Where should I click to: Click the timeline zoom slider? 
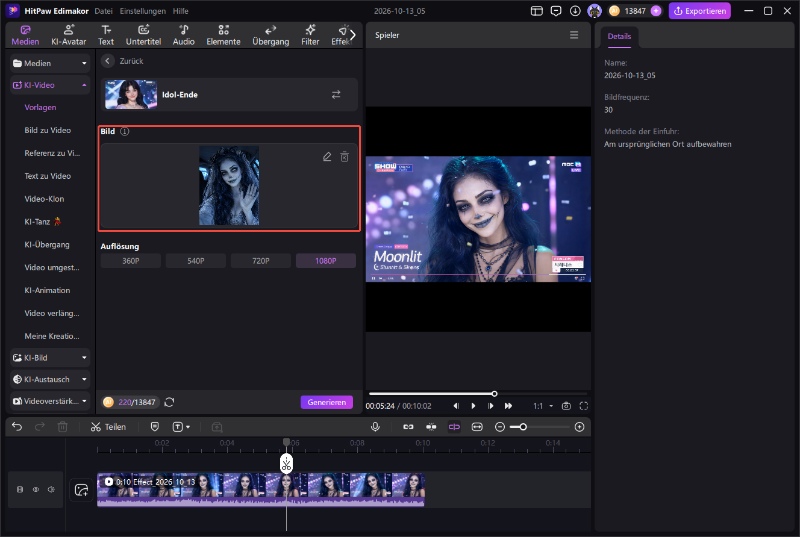point(540,427)
